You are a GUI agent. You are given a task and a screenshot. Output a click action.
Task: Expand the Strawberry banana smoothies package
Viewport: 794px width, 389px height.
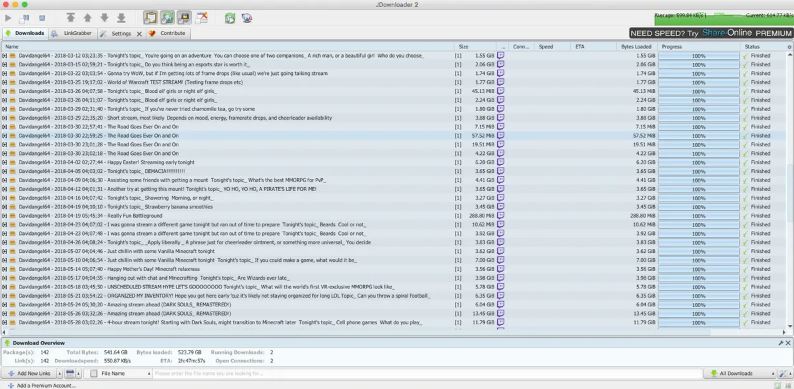[x=5, y=207]
